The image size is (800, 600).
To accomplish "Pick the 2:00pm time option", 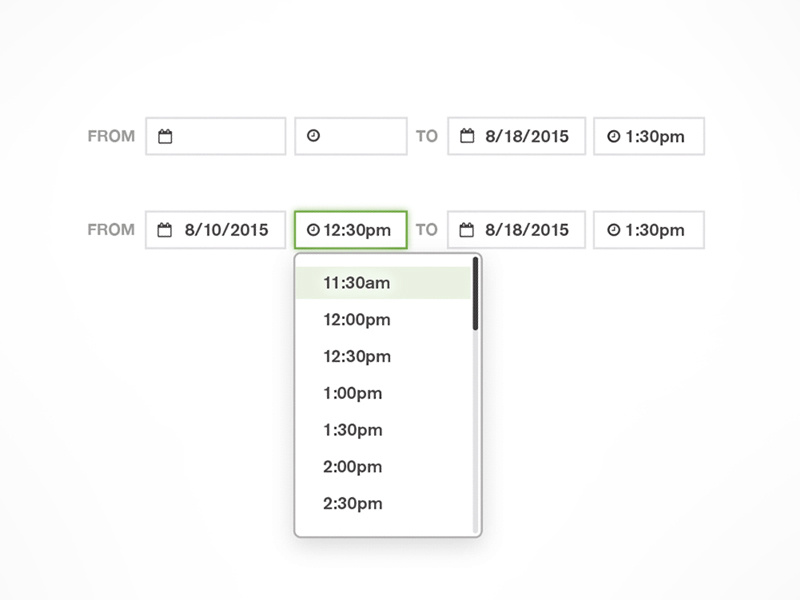I will pos(353,467).
